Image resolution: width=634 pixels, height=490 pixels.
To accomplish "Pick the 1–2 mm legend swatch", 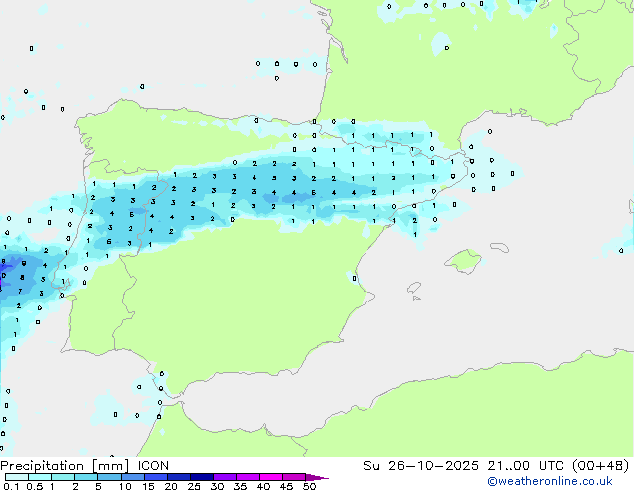I will (x=63, y=477).
